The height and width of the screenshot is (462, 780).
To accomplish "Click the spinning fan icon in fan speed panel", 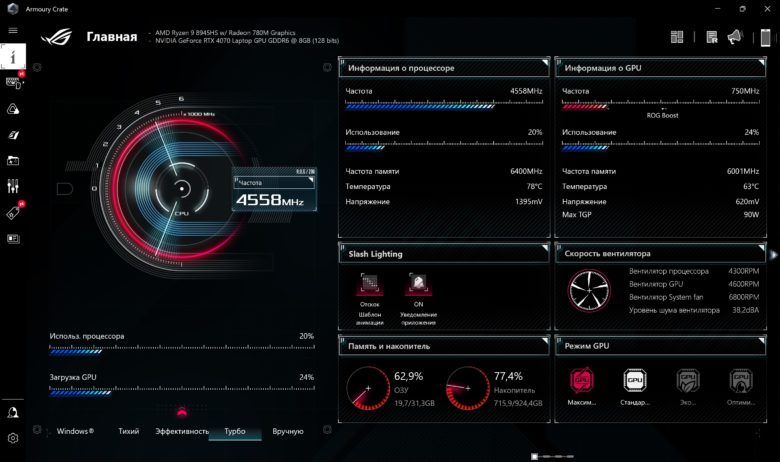I will click(589, 291).
